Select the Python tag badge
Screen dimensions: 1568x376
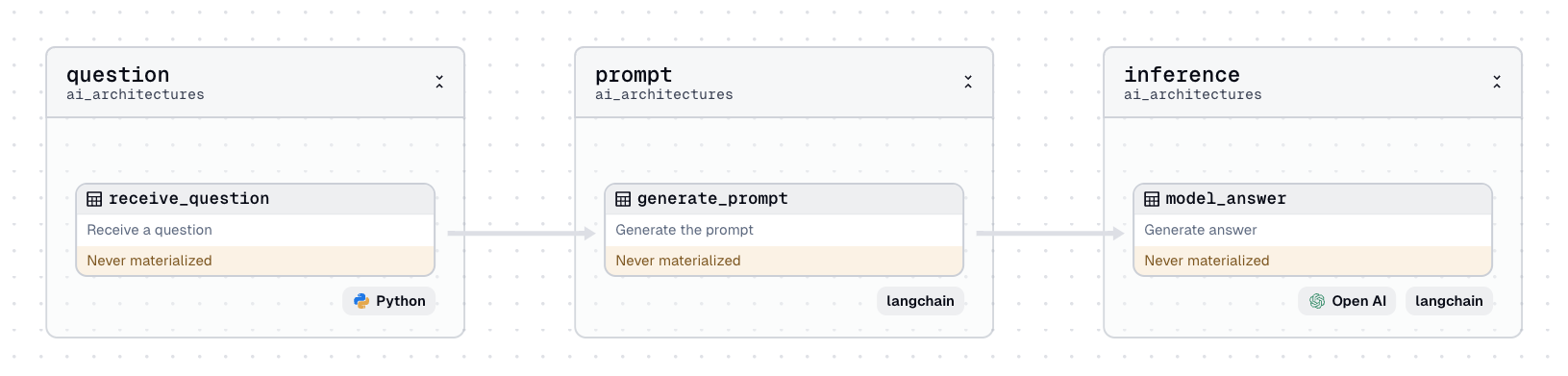389,301
